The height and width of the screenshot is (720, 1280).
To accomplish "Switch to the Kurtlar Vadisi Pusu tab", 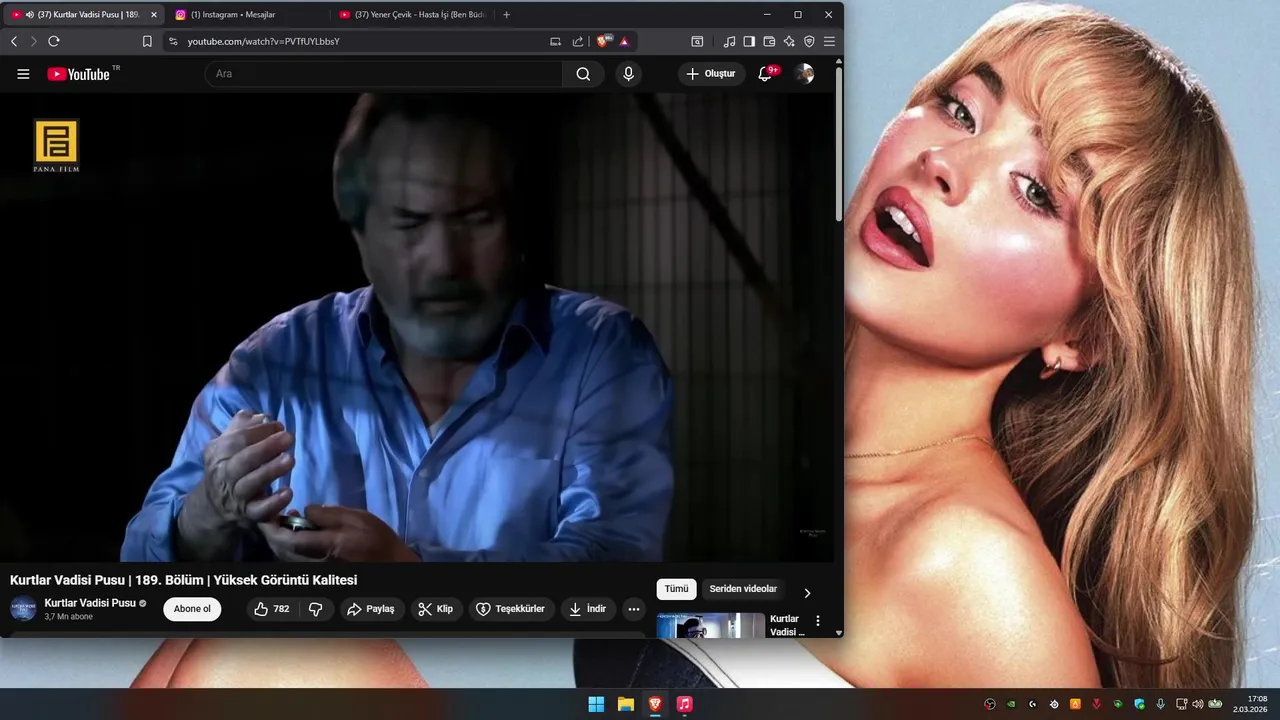I will click(x=84, y=15).
